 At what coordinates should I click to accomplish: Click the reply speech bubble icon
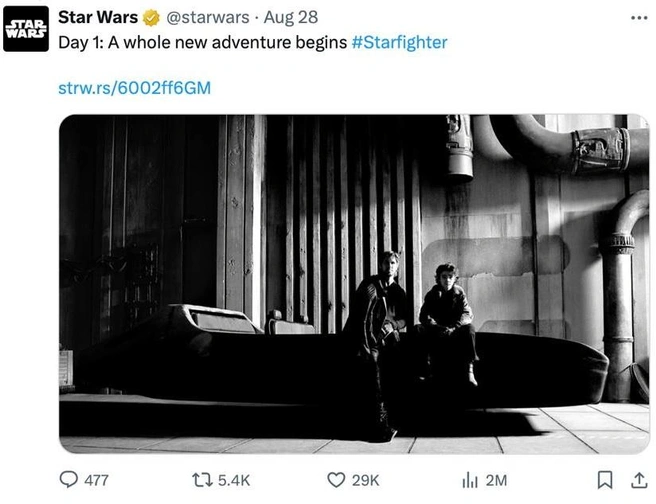click(x=69, y=480)
